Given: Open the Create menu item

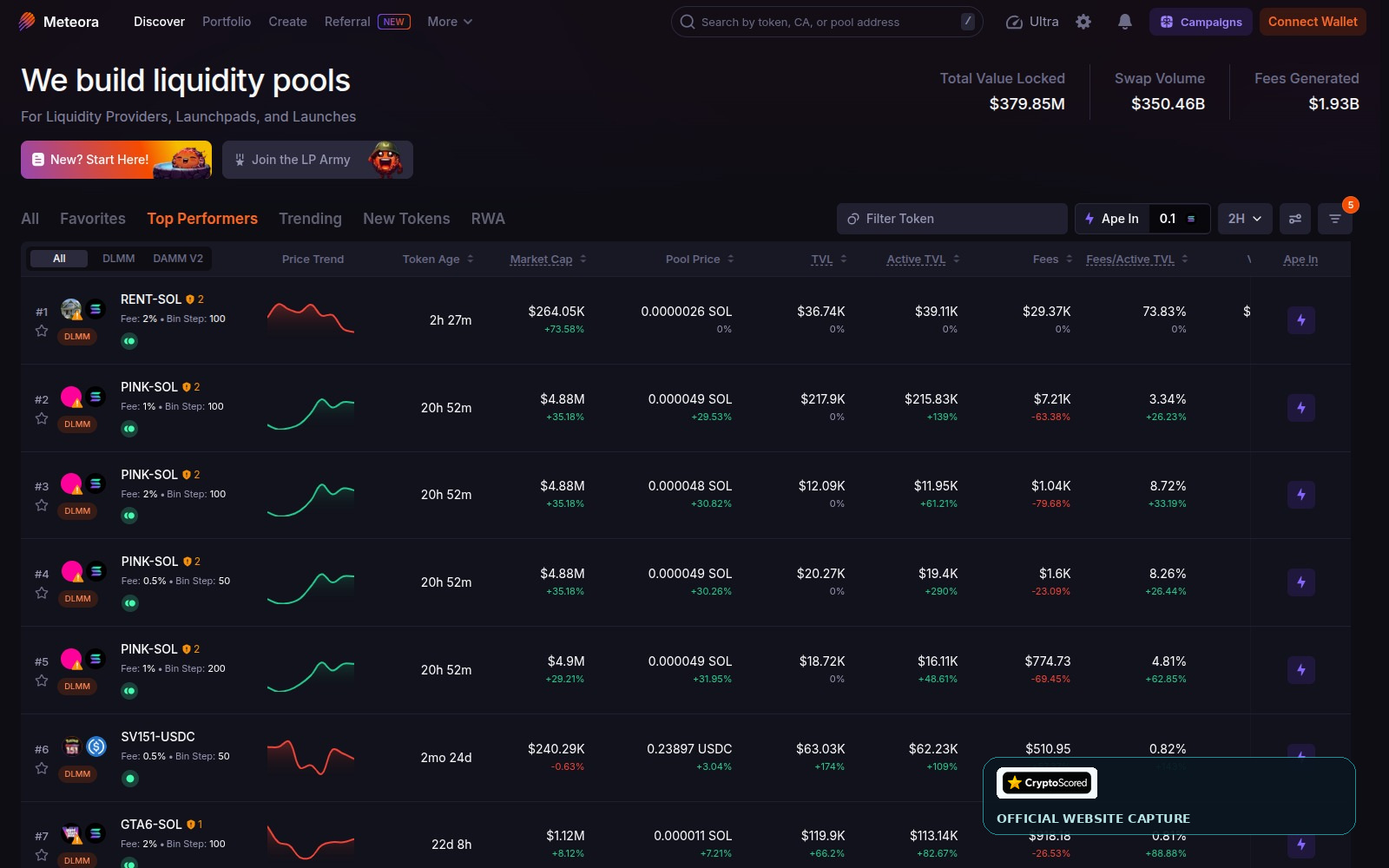Looking at the screenshot, I should 287,22.
